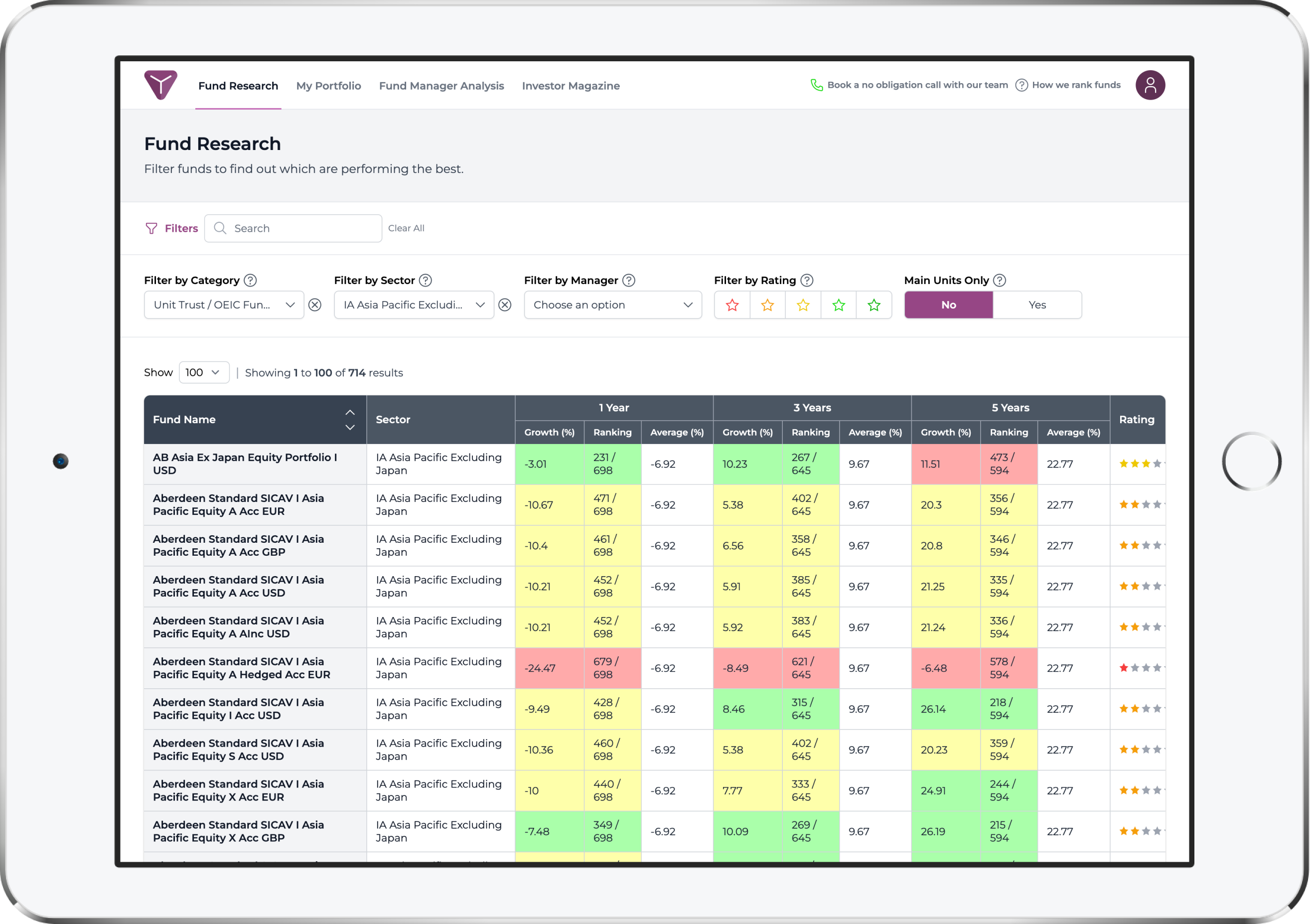Open the Filter by Category dropdown
Screen dimensions: 1310x924
point(224,305)
